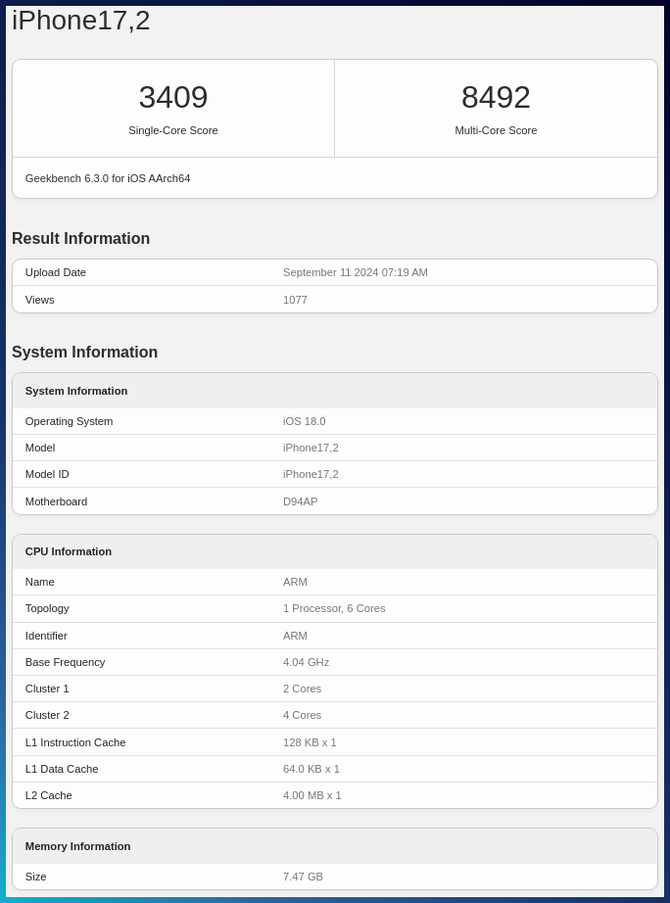Screen dimensions: 670x903
Task: Click the Base Frequency label
Action: (x=65, y=662)
